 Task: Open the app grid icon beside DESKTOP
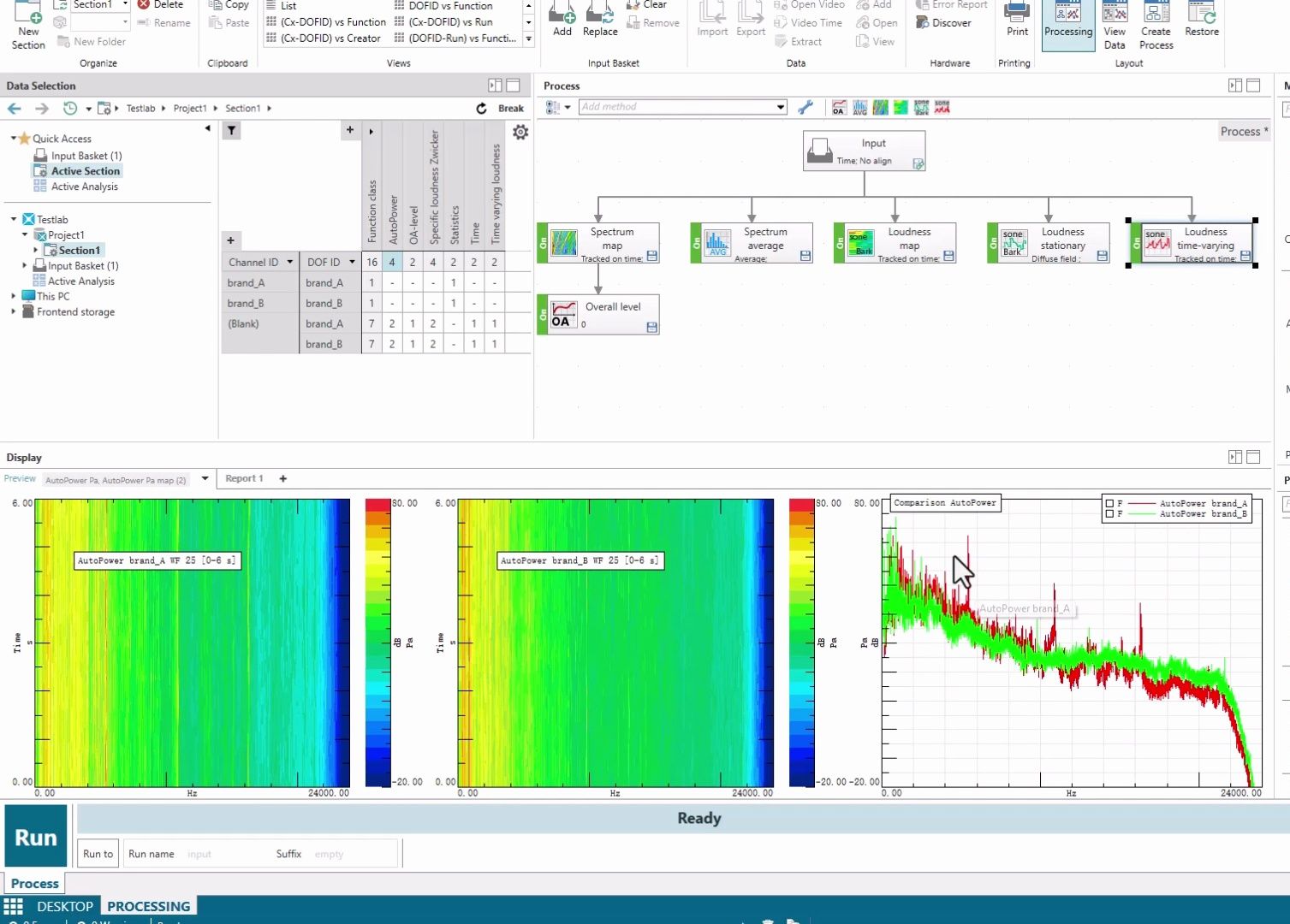[14, 906]
